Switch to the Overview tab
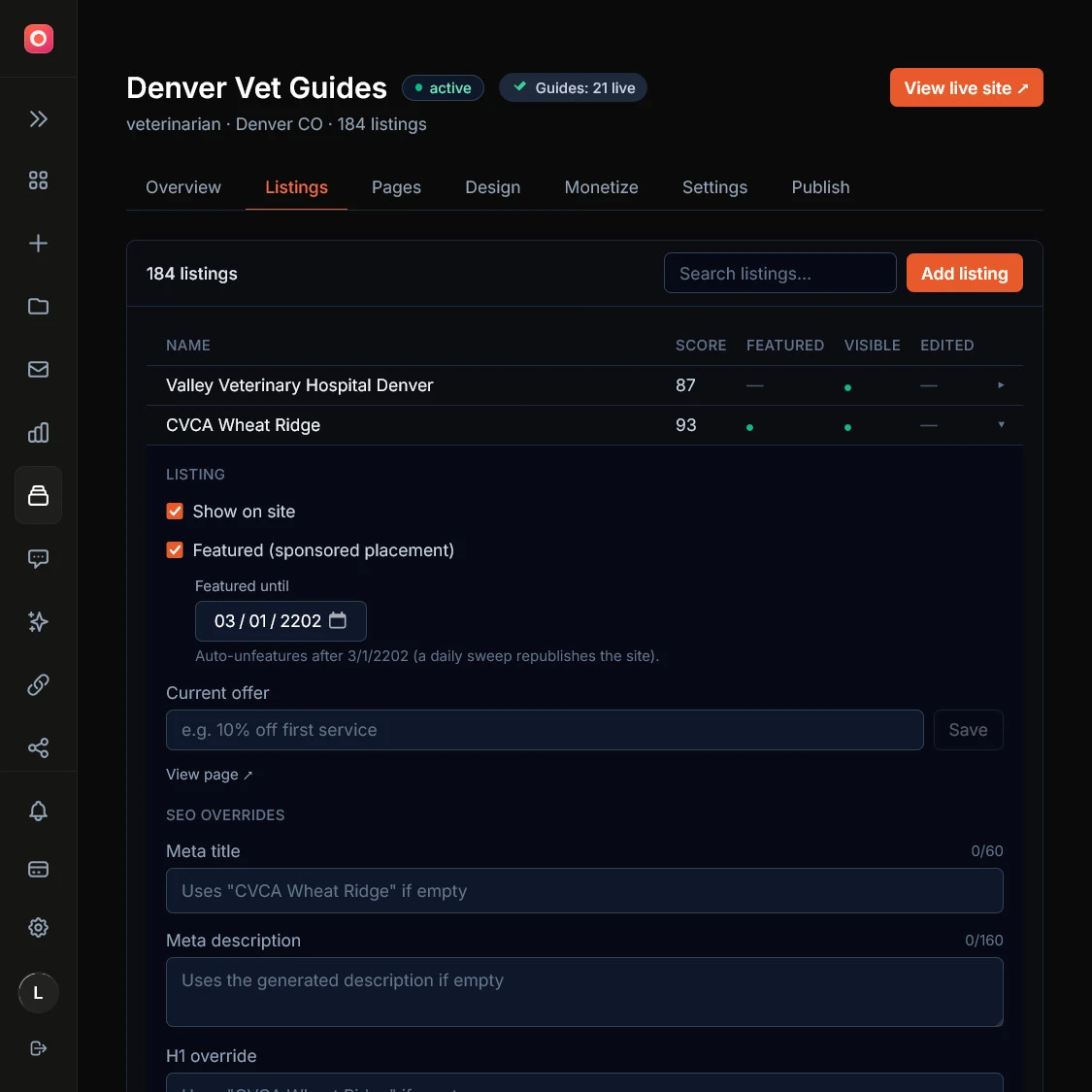The image size is (1092, 1092). click(x=183, y=187)
